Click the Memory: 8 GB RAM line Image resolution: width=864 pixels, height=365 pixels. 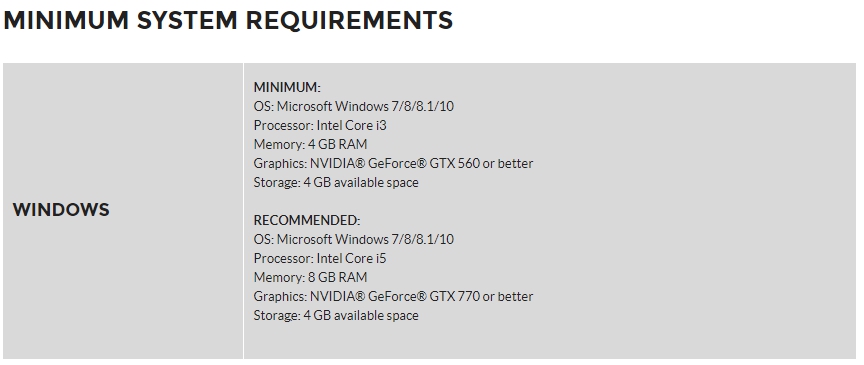[310, 277]
